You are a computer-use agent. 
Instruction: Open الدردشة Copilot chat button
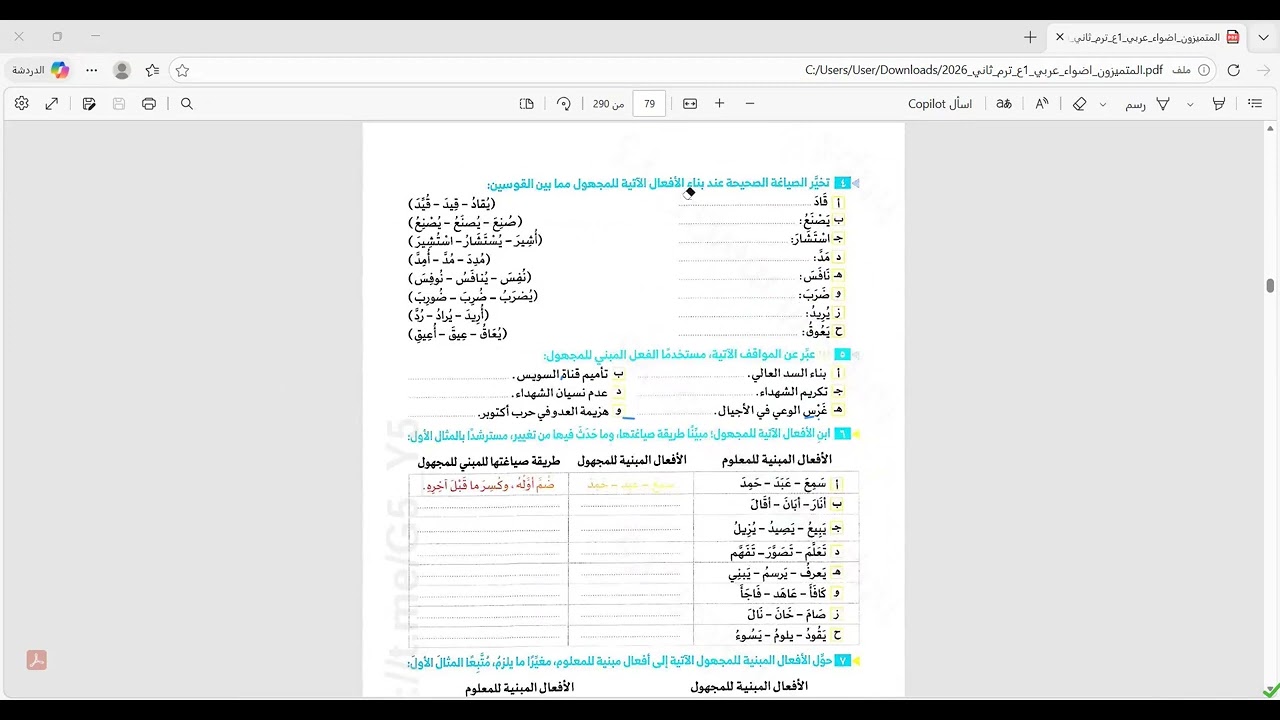[x=41, y=70]
